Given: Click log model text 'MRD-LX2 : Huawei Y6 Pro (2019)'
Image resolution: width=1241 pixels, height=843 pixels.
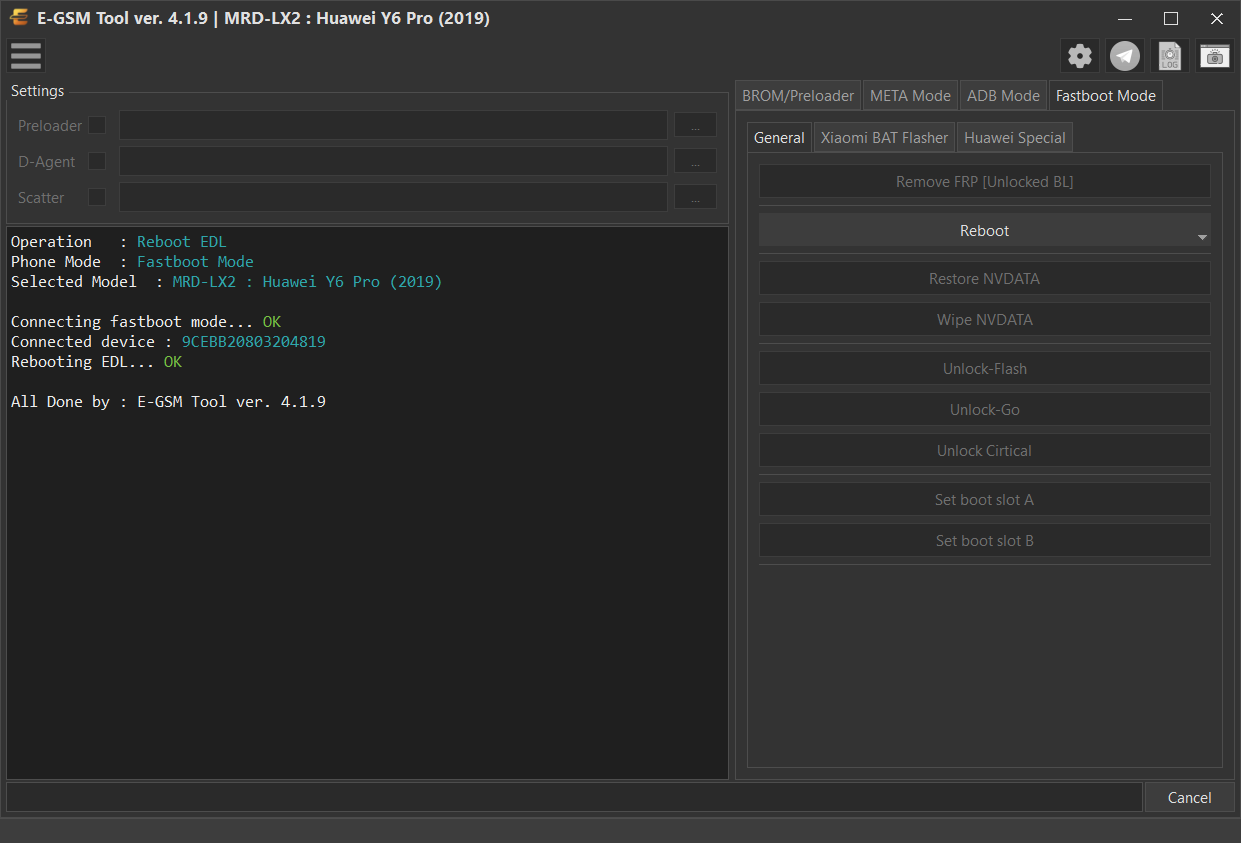Looking at the screenshot, I should pyautogui.click(x=307, y=282).
